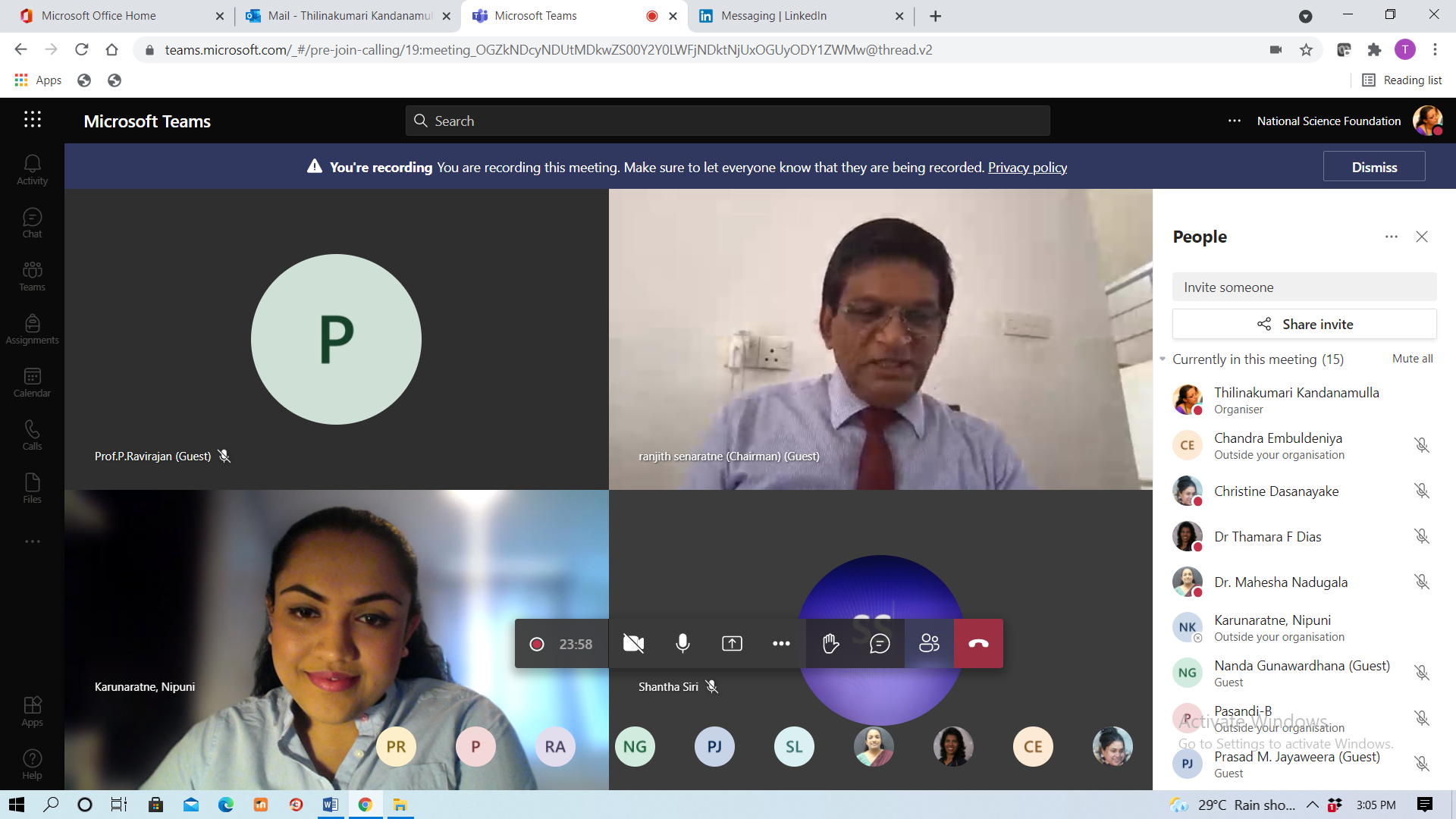Open People panel more options menu

(x=1391, y=237)
